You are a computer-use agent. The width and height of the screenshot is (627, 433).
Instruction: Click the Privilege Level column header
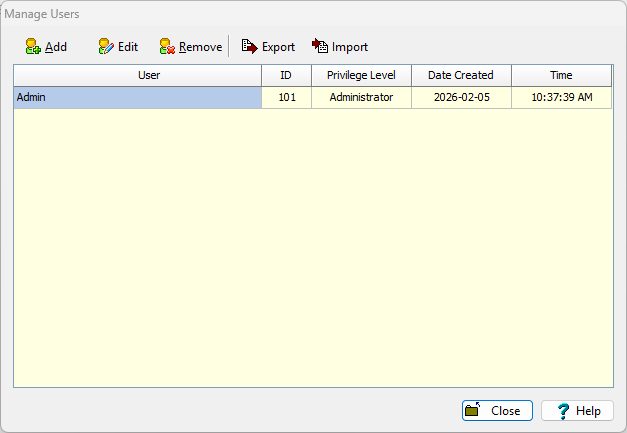click(361, 75)
